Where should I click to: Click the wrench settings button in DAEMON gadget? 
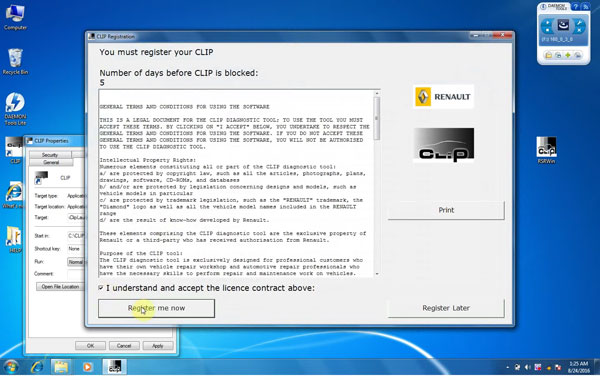(579, 23)
